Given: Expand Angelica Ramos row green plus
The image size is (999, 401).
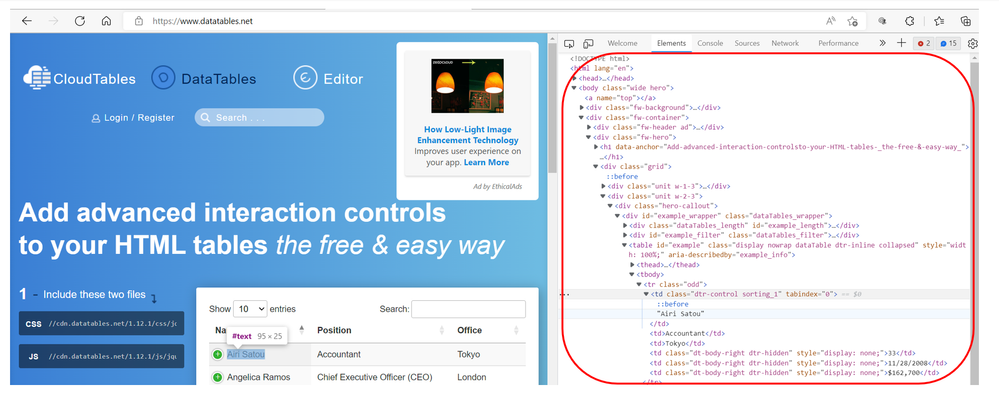Looking at the screenshot, I should coord(217,377).
